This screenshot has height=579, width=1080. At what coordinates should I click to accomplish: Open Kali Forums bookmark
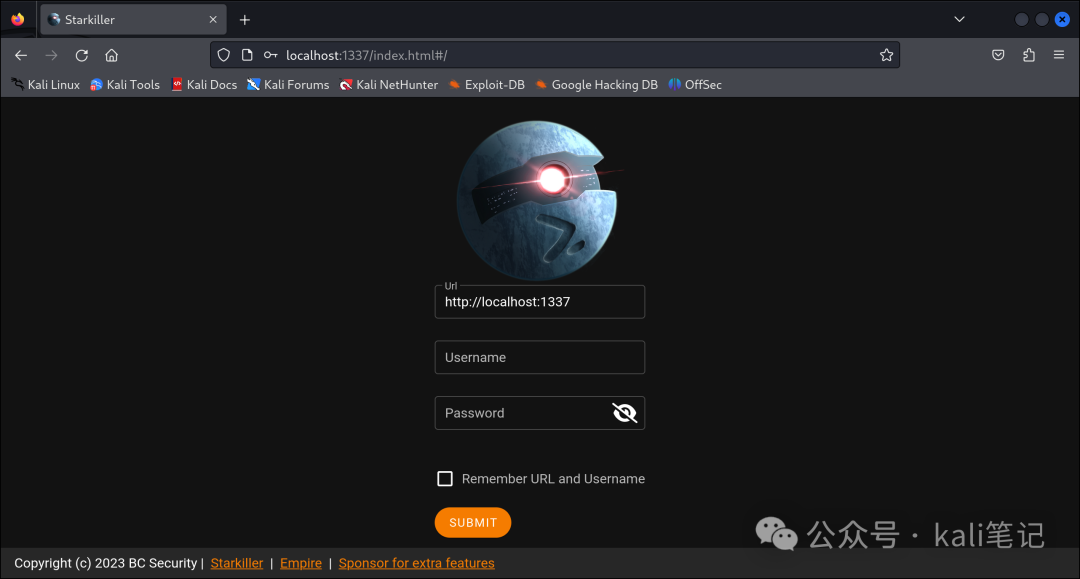point(288,85)
